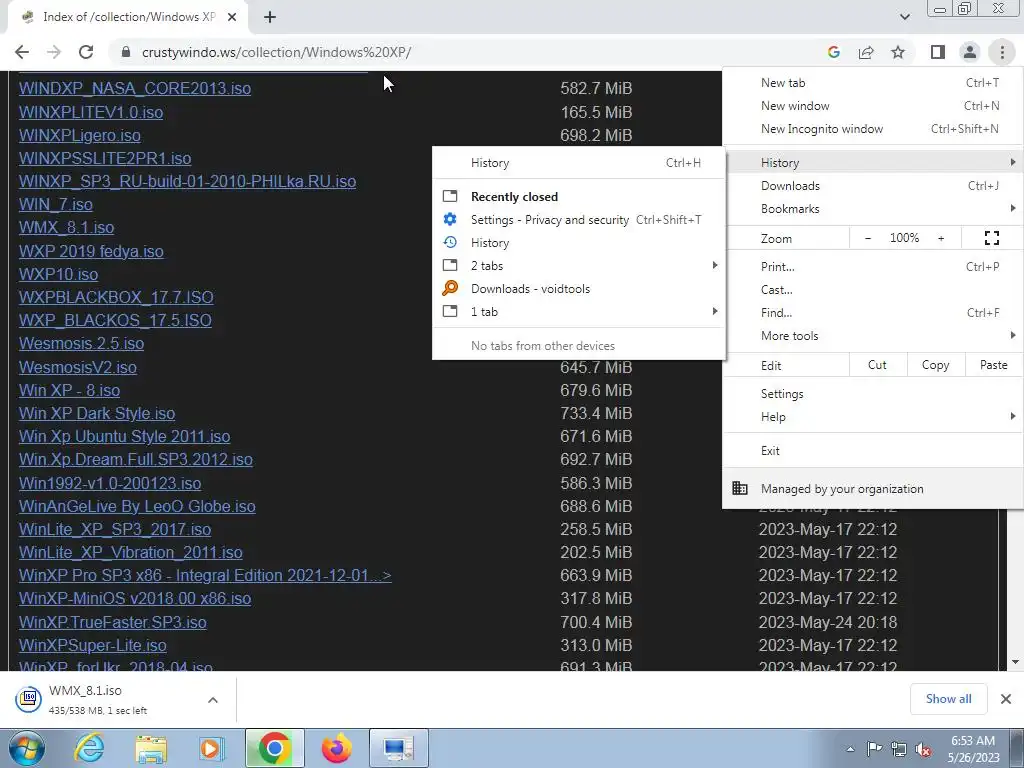
Task: Click the fullscreen zoom icon
Action: [x=991, y=238]
